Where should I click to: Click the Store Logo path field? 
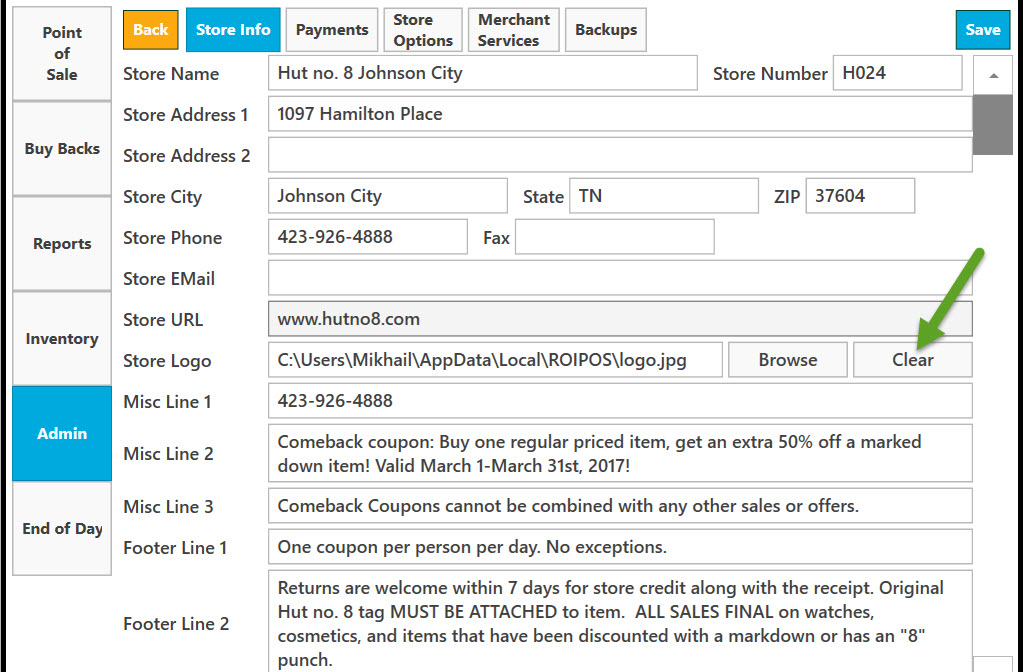click(495, 360)
